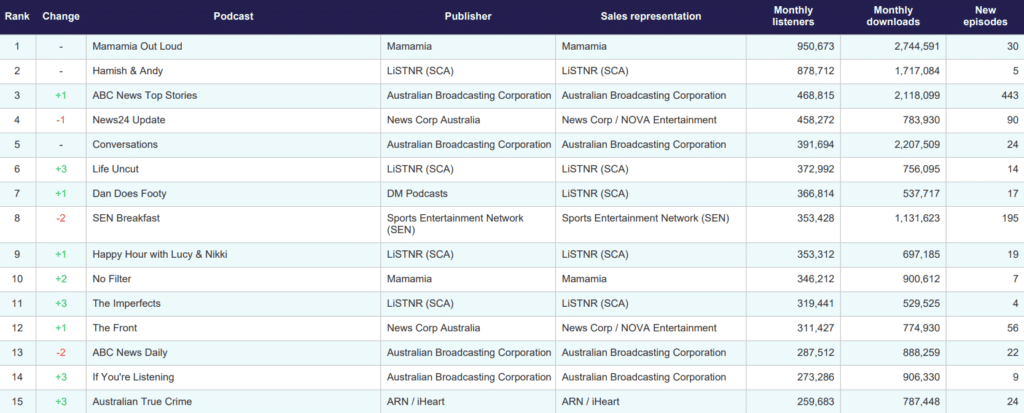This screenshot has width=1024, height=413.
Task: Select monthly listeners value 878,712
Action: click(815, 71)
